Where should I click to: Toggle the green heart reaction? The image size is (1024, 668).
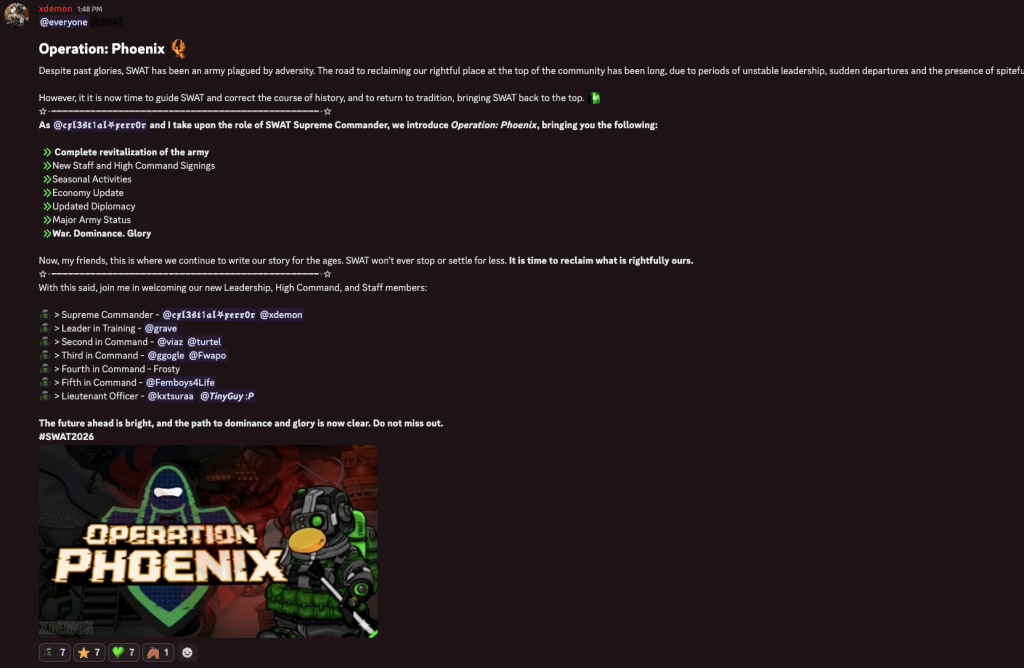[123, 652]
